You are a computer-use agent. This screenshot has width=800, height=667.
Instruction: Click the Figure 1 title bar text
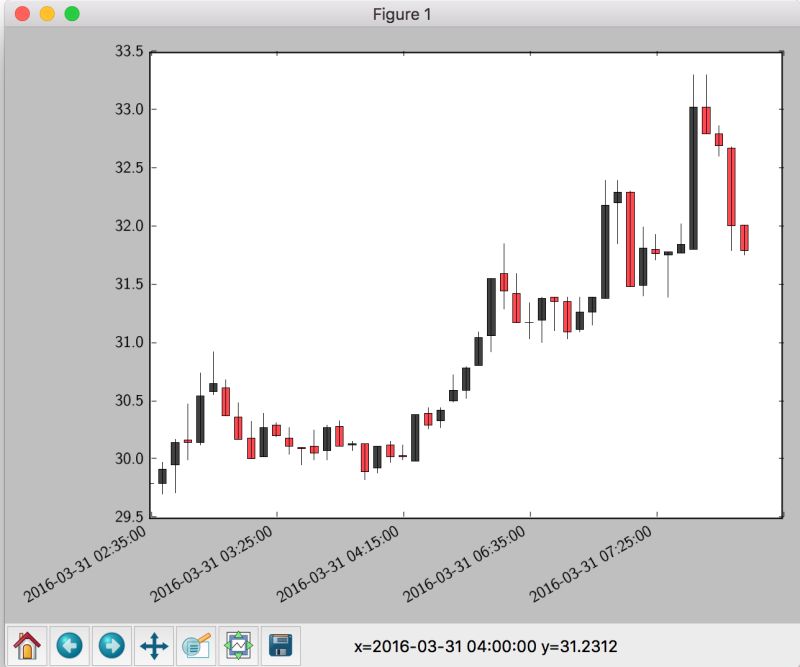coord(400,14)
